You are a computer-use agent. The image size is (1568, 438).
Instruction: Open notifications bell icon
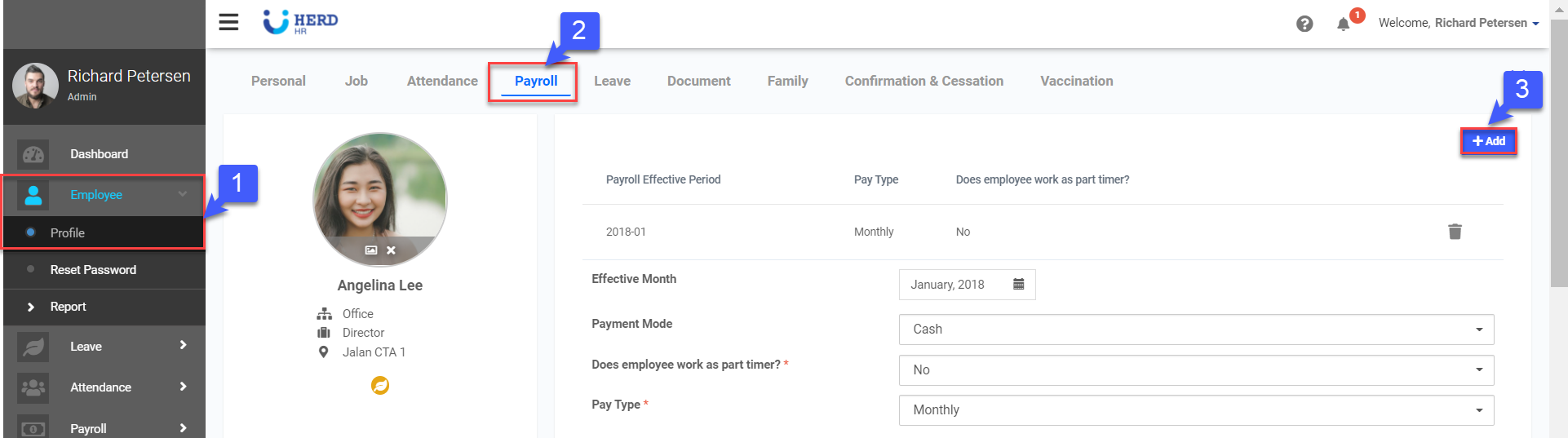click(1343, 24)
